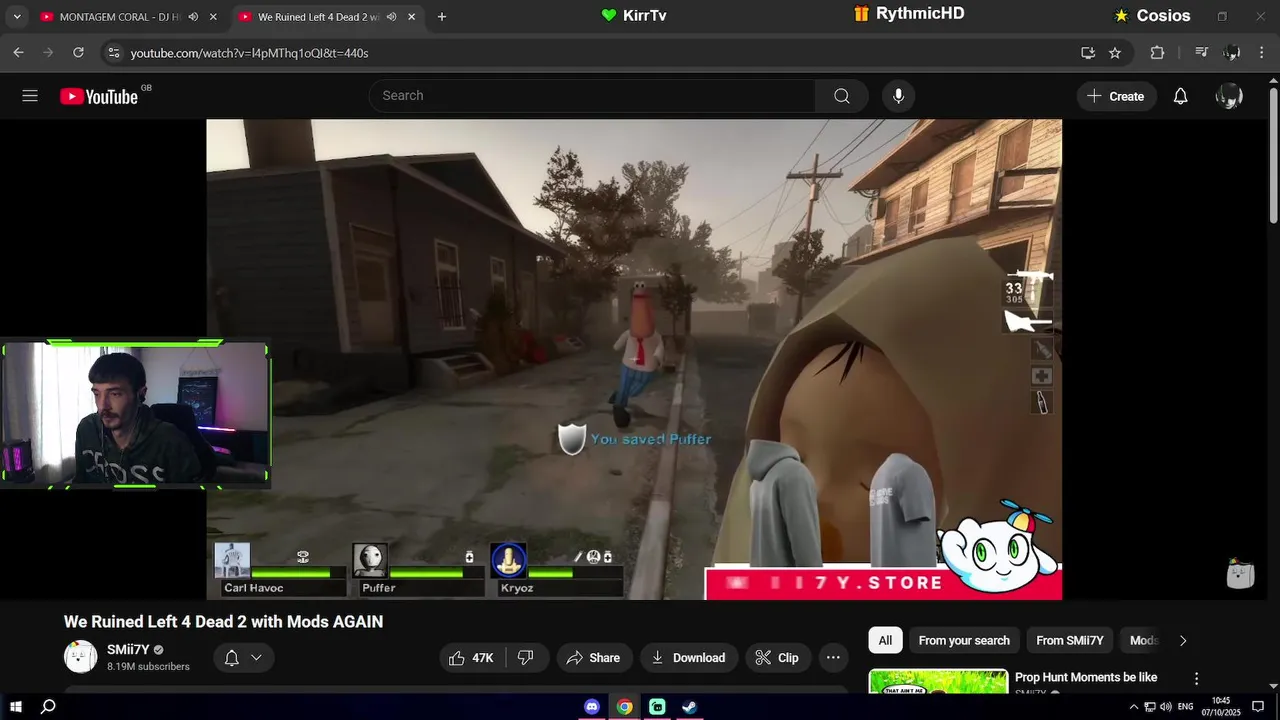Viewport: 1280px width, 720px height.
Task: Reload the current page
Action: [x=78, y=53]
